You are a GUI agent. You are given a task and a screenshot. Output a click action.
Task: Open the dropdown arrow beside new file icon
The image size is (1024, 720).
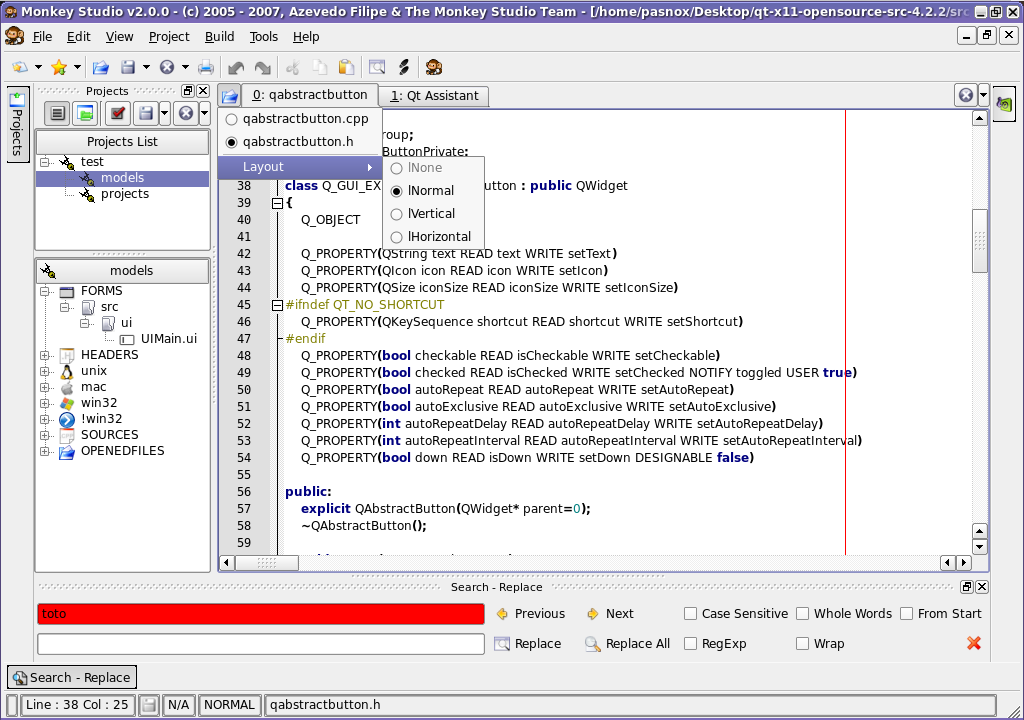pos(39,67)
